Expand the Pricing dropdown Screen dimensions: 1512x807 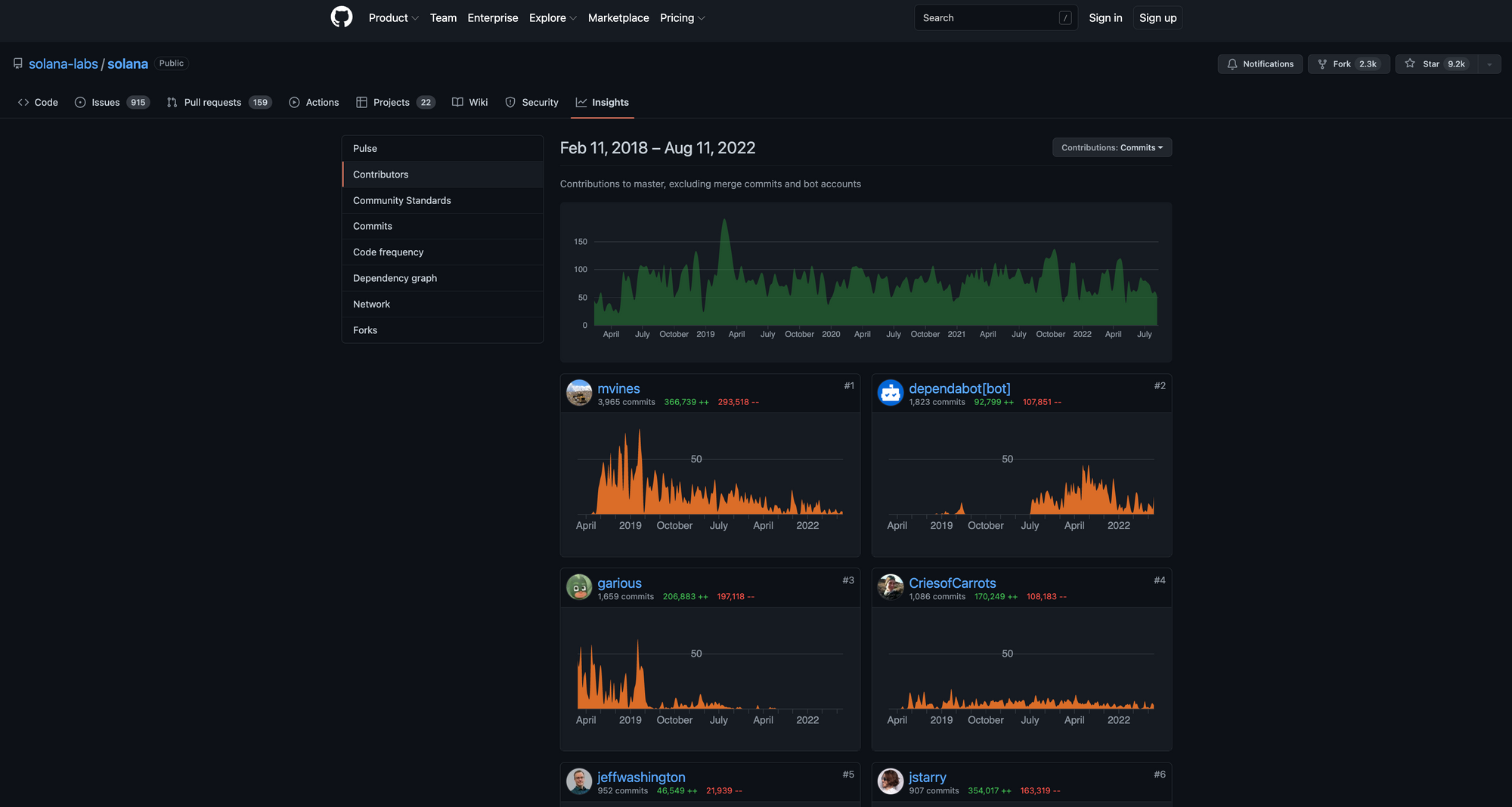[682, 17]
